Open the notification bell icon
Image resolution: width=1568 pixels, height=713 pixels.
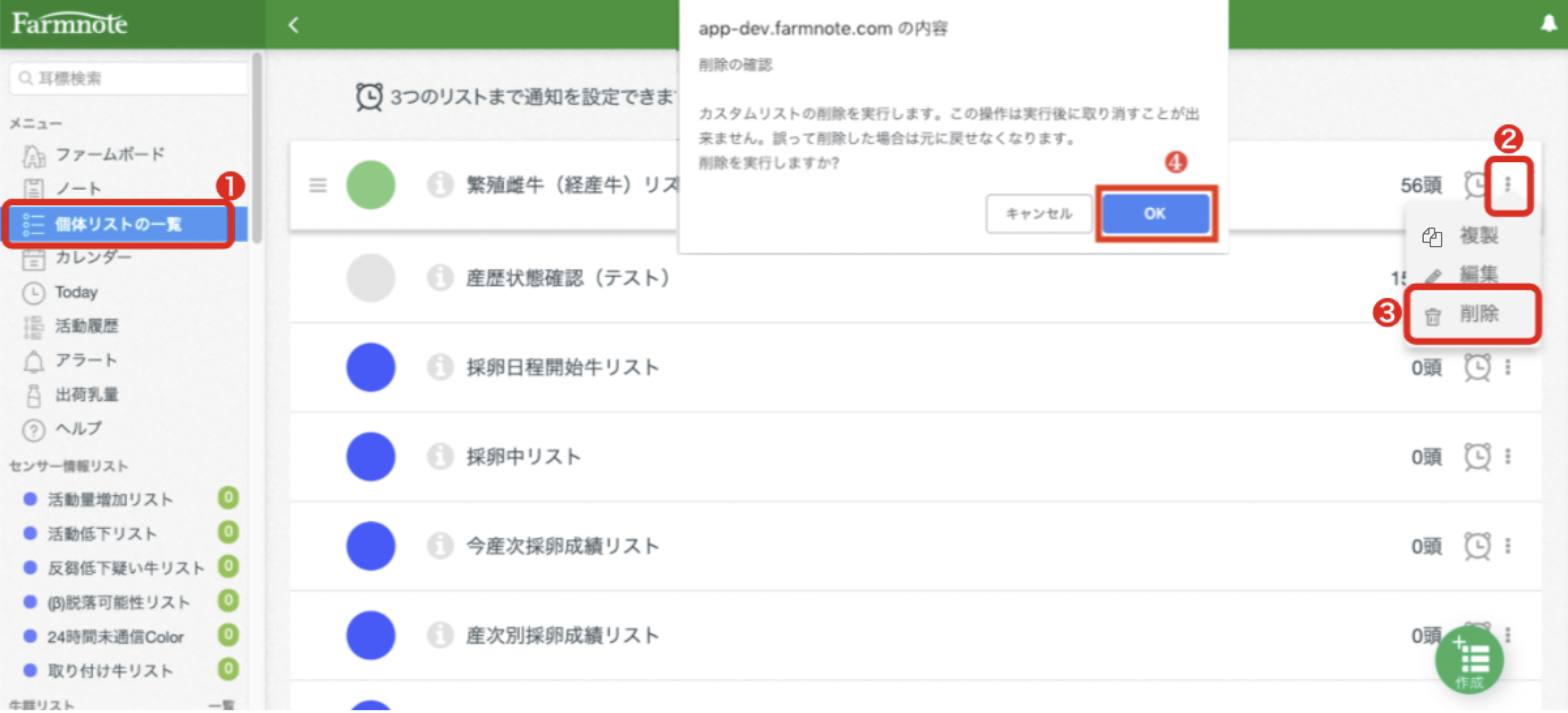click(1548, 25)
